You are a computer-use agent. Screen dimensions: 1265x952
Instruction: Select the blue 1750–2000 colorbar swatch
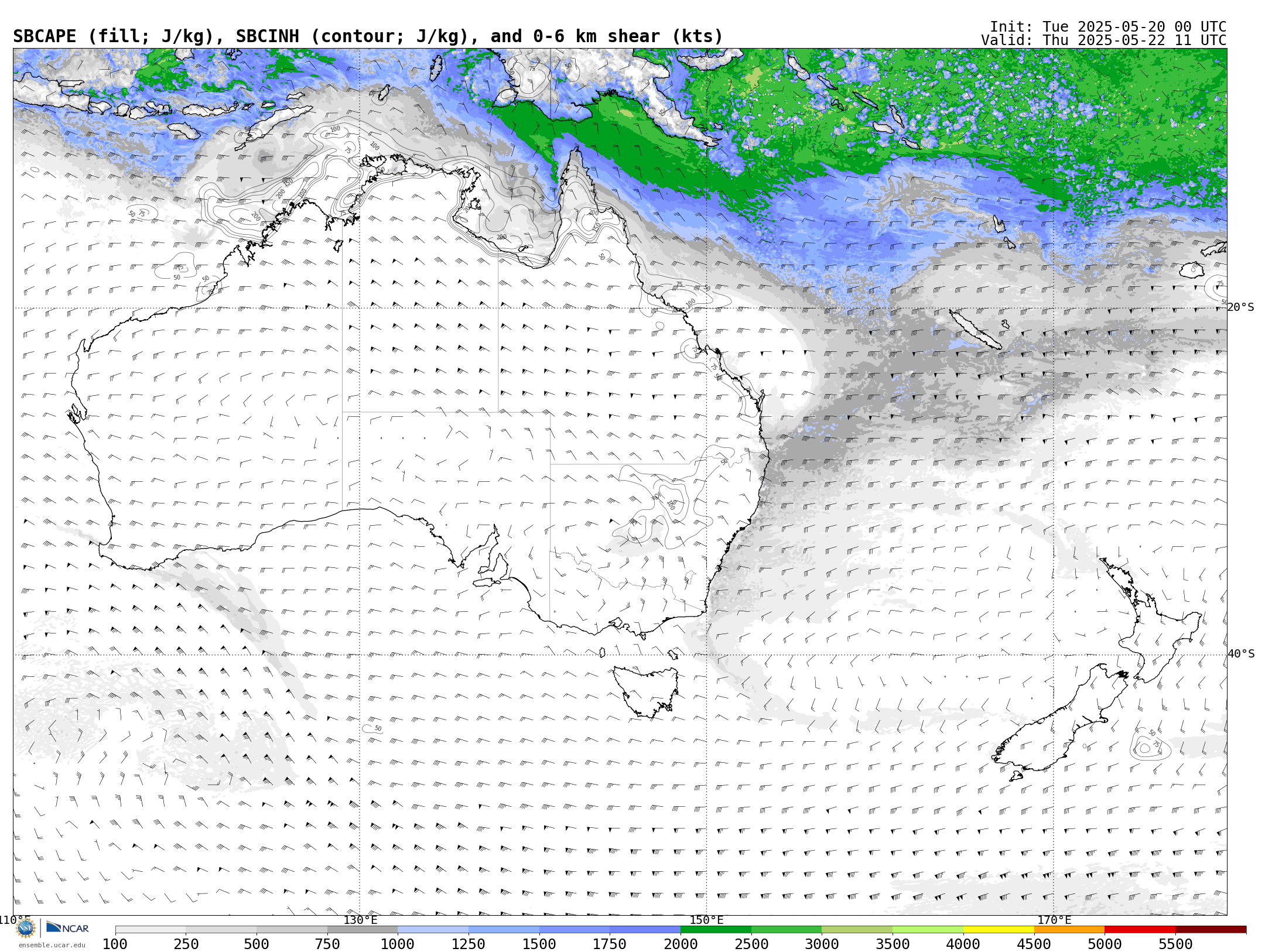point(645,930)
